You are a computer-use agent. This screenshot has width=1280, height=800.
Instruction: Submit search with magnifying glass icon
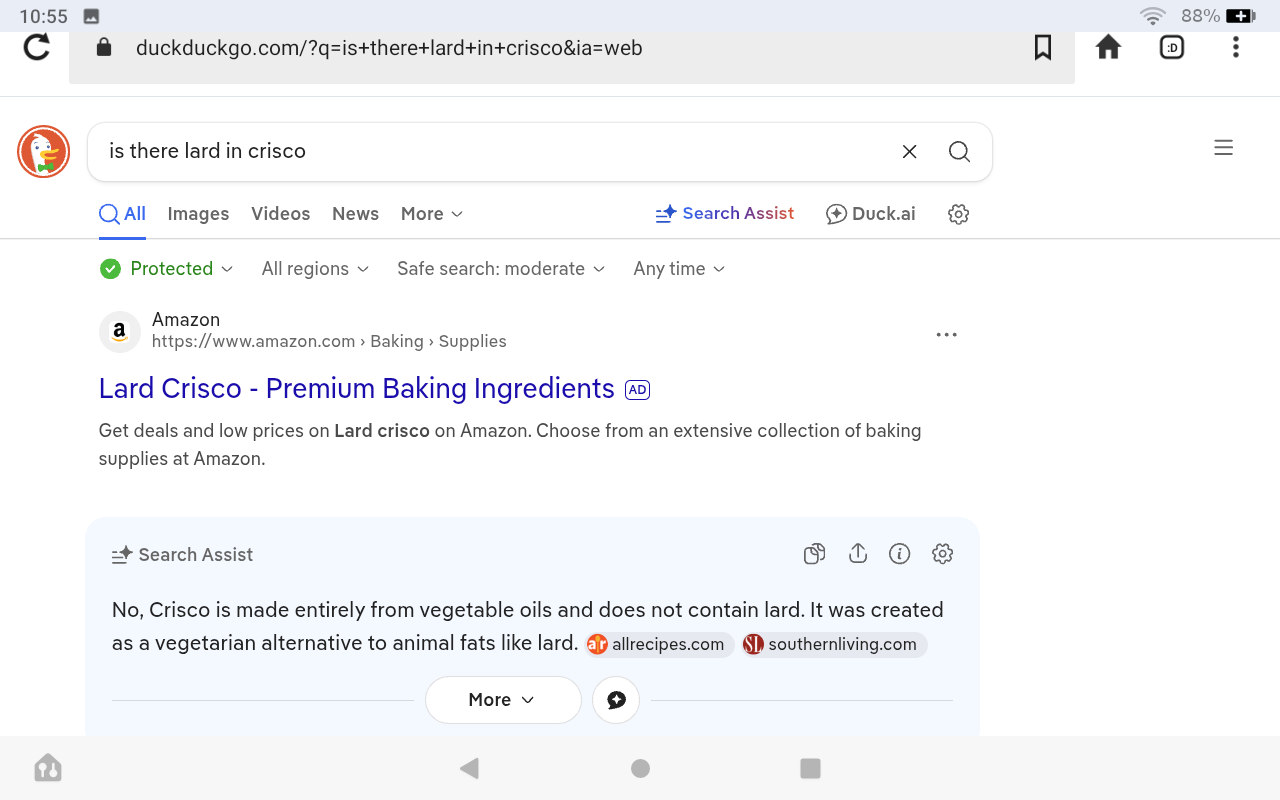coord(959,152)
